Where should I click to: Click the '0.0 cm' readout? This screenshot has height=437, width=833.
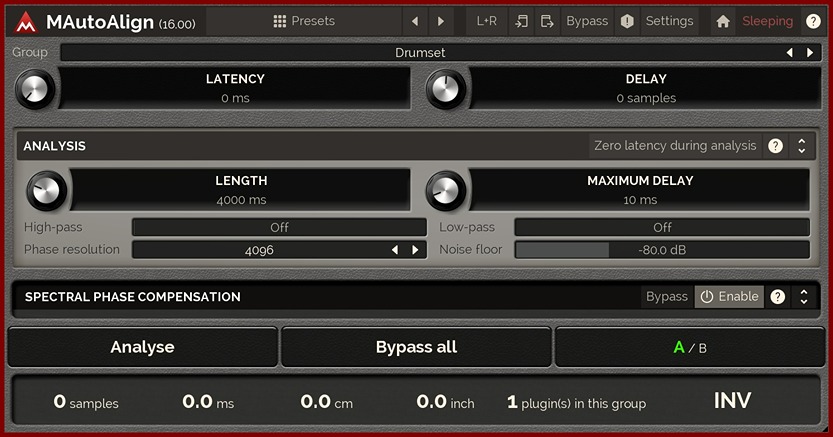326,402
